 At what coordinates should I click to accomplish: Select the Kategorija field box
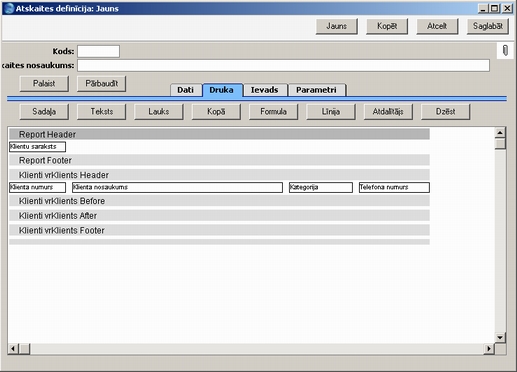click(321, 187)
